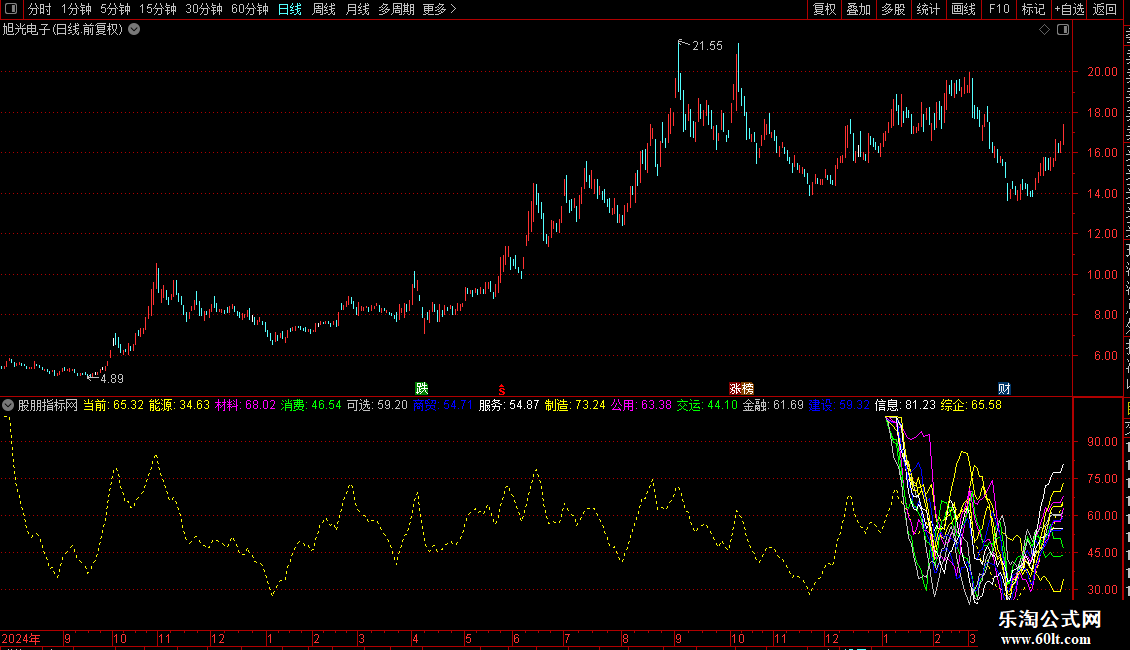Select the 日线 daily chart tab
1130x650 pixels.
pos(290,9)
